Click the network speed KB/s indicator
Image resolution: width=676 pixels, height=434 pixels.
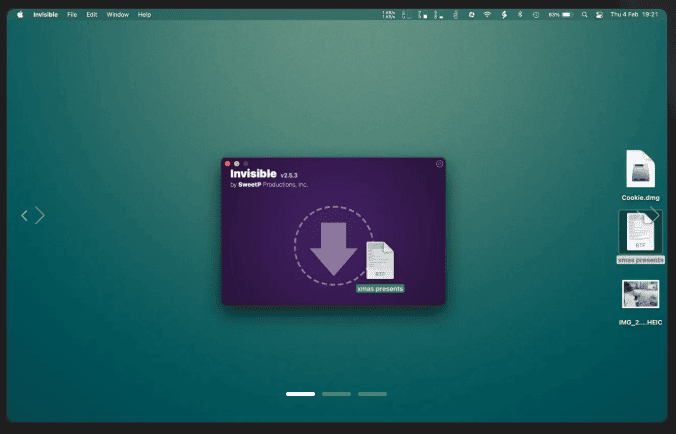pos(388,15)
